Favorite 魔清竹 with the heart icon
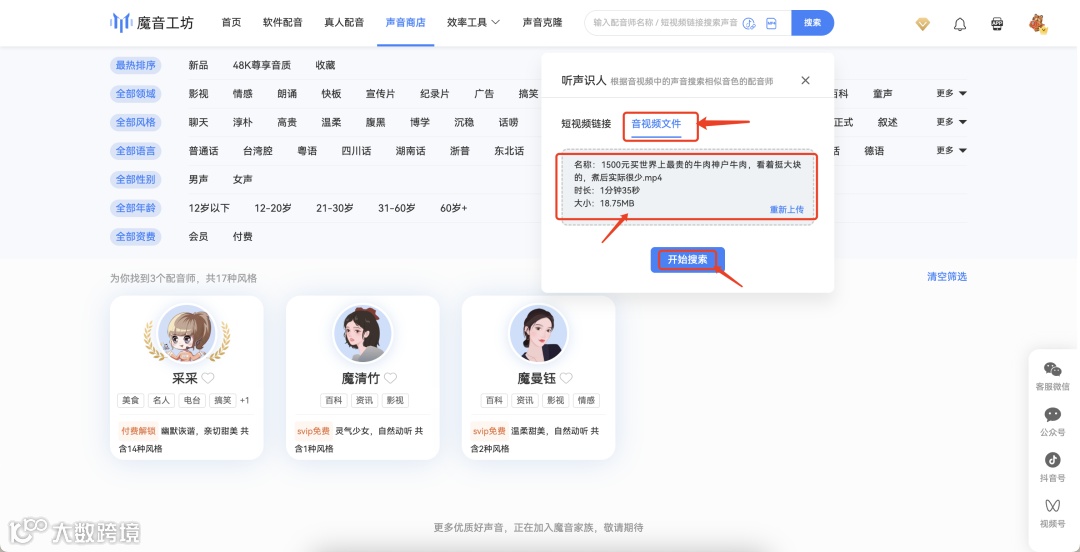1080x552 pixels. point(391,378)
